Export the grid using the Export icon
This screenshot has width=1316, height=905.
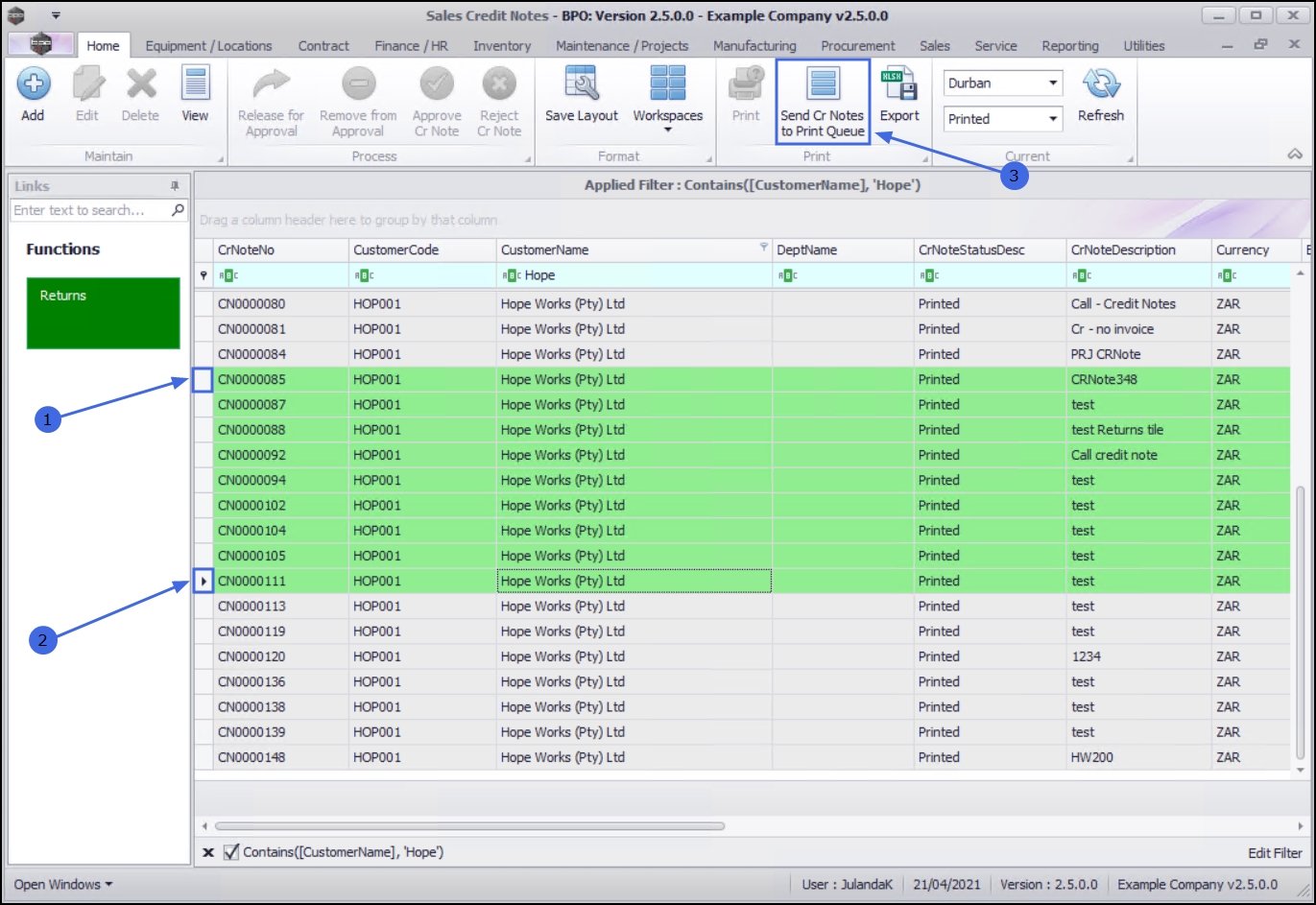click(x=899, y=85)
